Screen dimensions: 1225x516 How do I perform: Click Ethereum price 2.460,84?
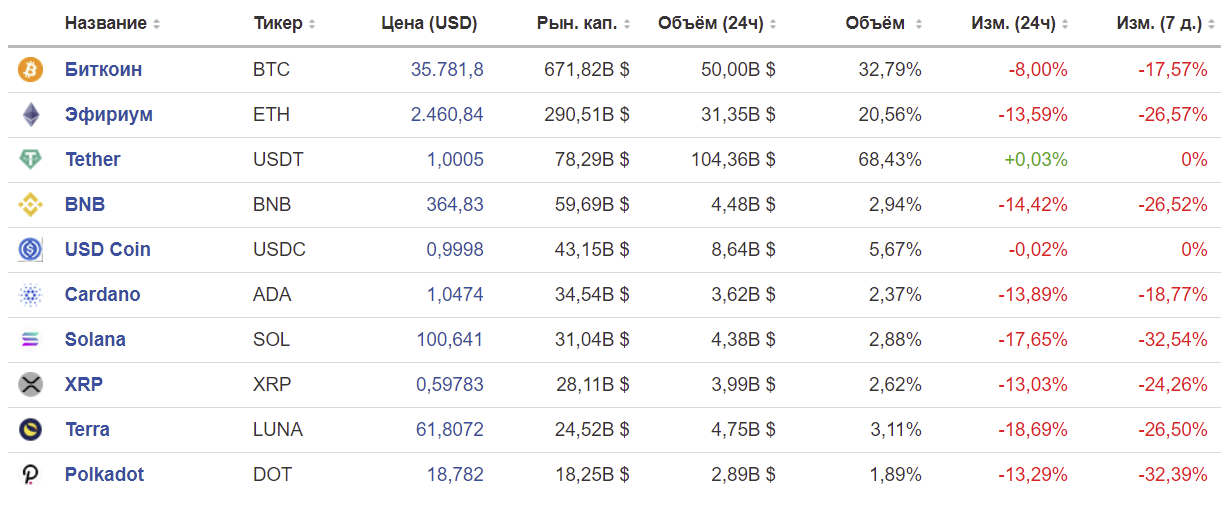[x=447, y=115]
